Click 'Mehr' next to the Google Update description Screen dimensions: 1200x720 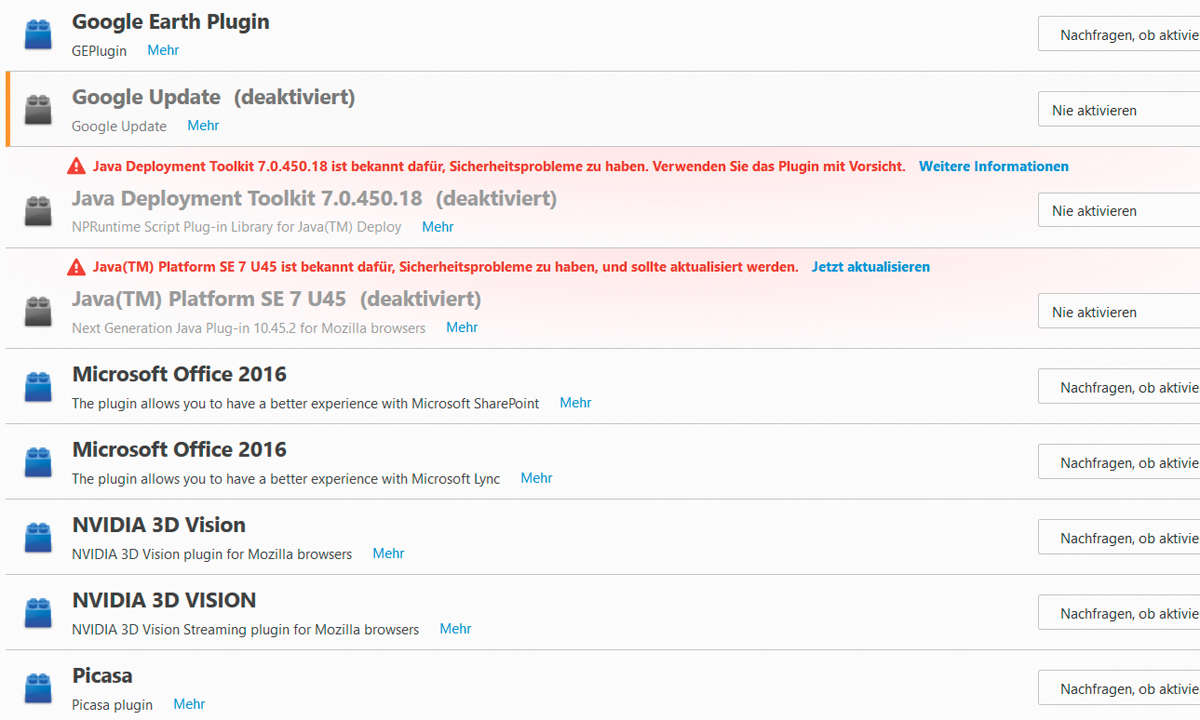coord(203,125)
